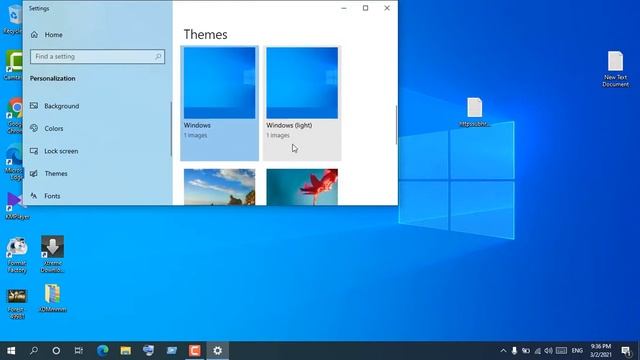640x360 pixels.
Task: Go to Settings Home
Action: pyautogui.click(x=47, y=35)
